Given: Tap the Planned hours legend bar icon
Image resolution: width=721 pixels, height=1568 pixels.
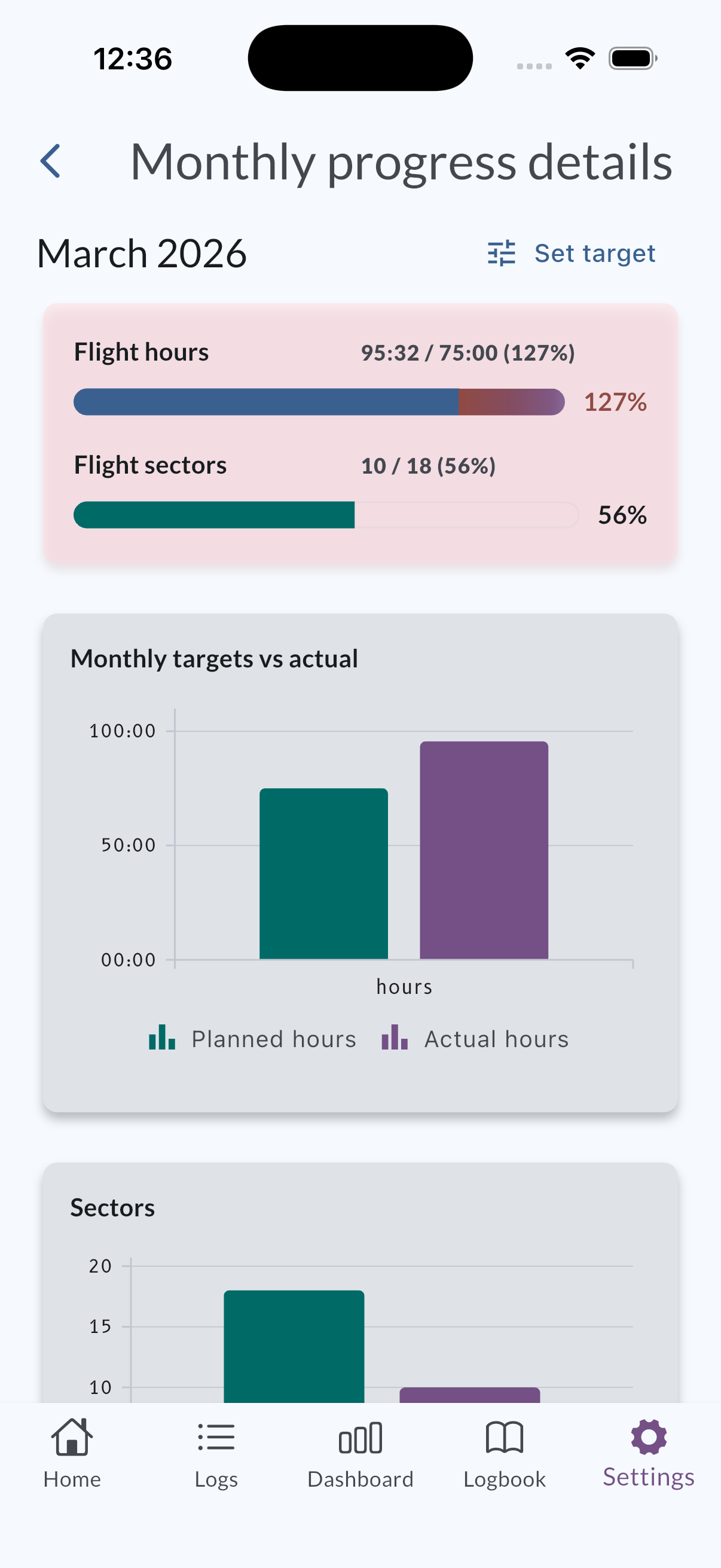Looking at the screenshot, I should click(161, 1039).
